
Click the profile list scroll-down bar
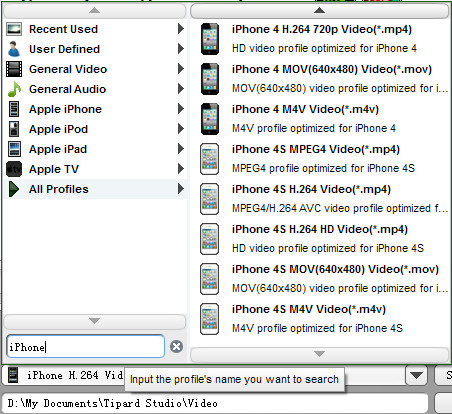[x=319, y=354]
